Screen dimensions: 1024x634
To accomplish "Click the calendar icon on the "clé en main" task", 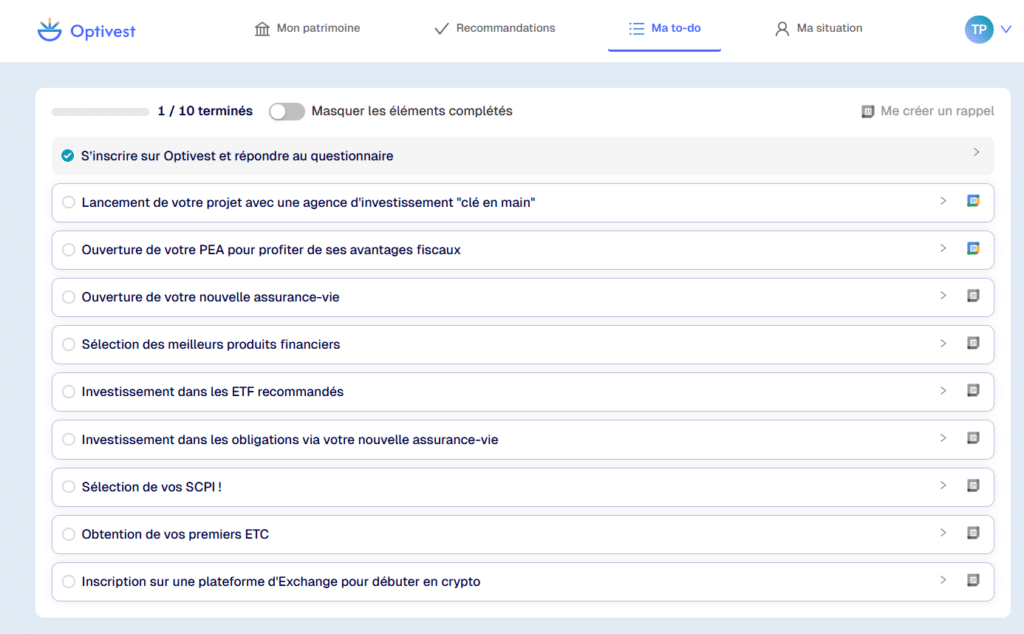I will [x=973, y=201].
